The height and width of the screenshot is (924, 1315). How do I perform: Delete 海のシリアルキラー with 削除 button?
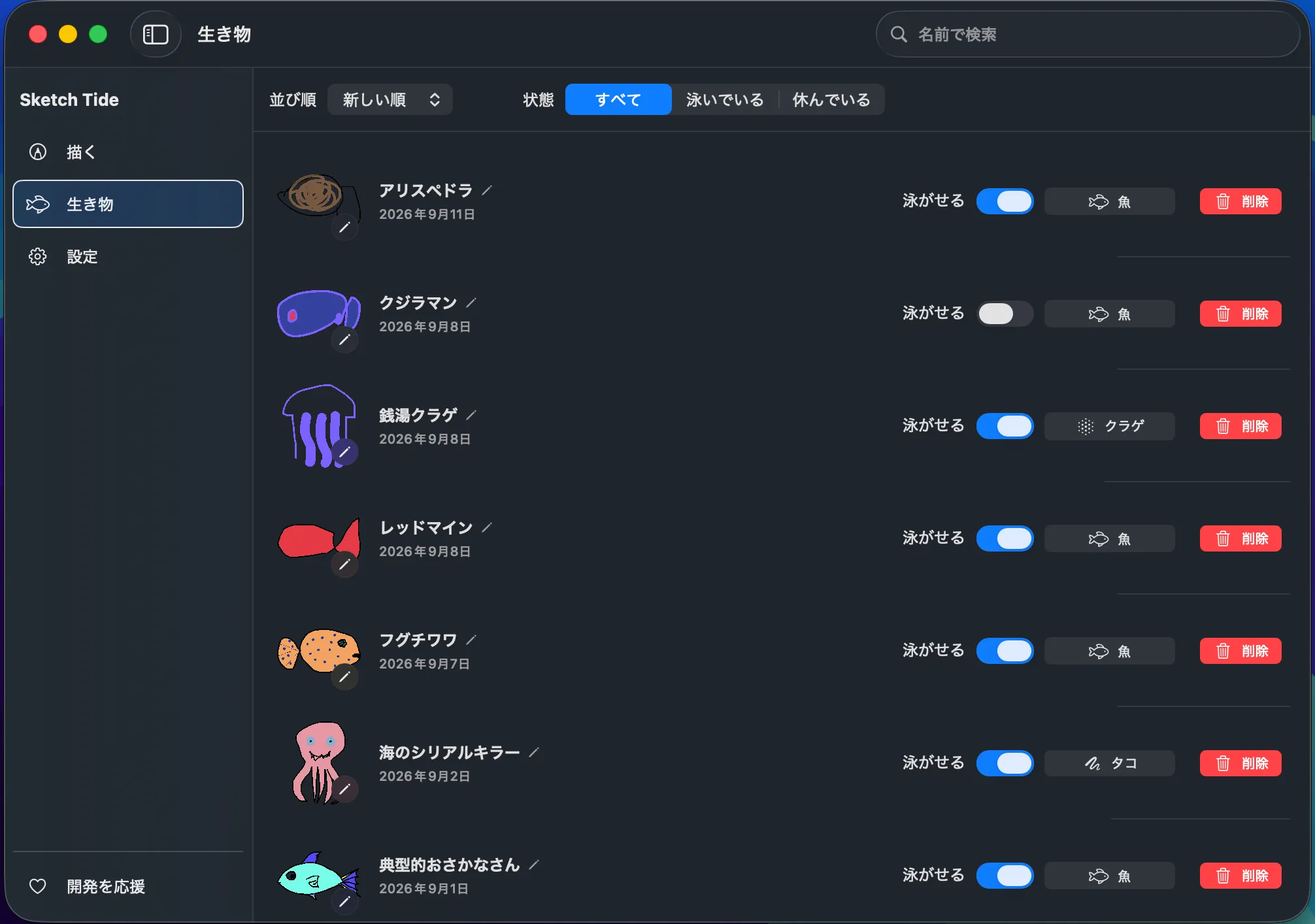coord(1240,763)
